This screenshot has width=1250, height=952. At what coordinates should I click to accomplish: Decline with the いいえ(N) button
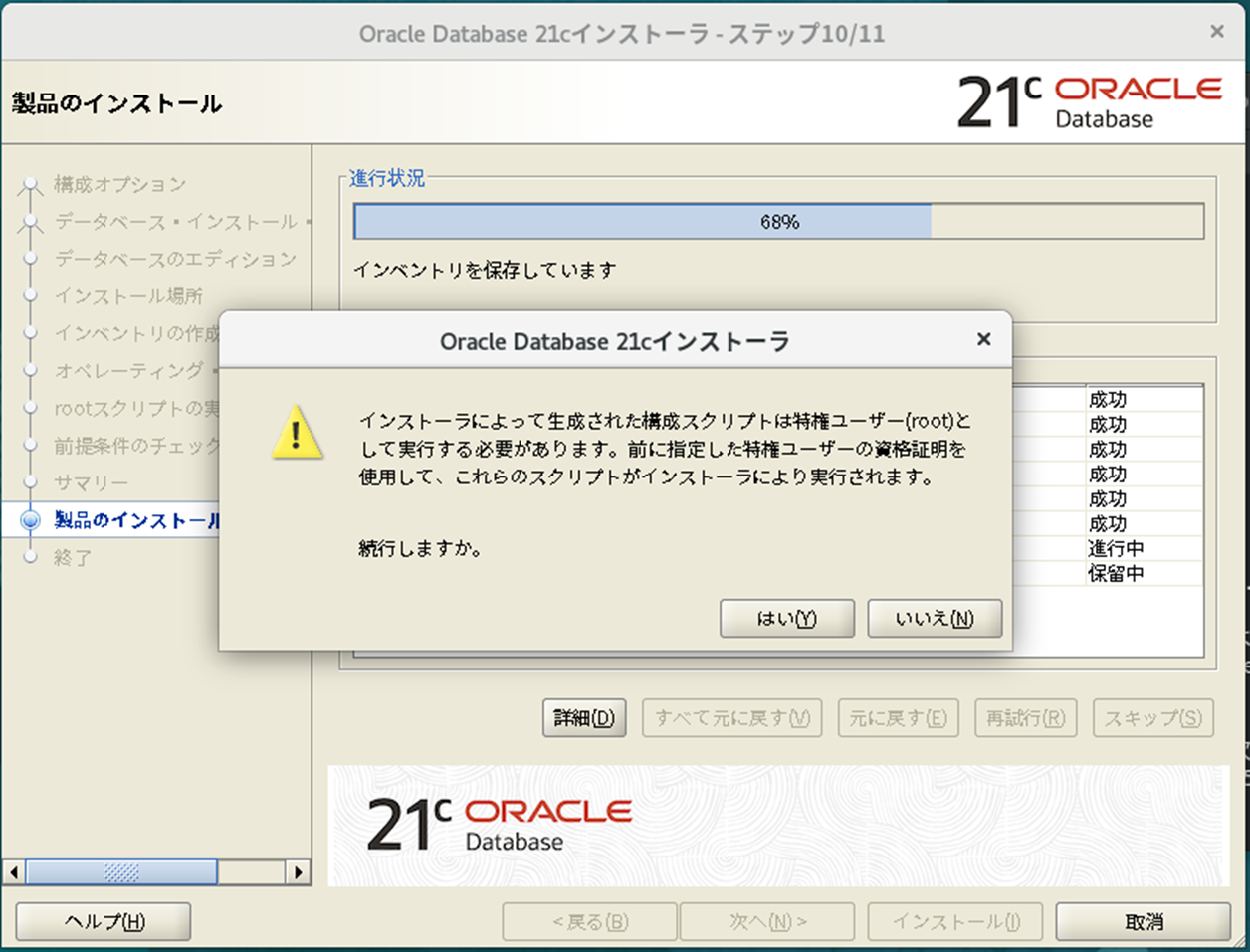click(x=934, y=618)
